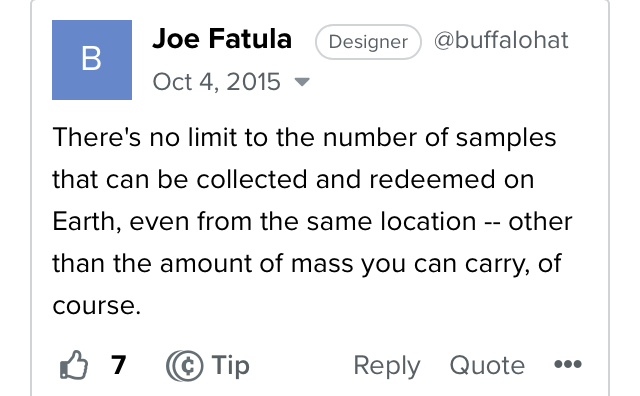View the likes count of 7
Viewport: 640px width, 396px height.
[118, 365]
